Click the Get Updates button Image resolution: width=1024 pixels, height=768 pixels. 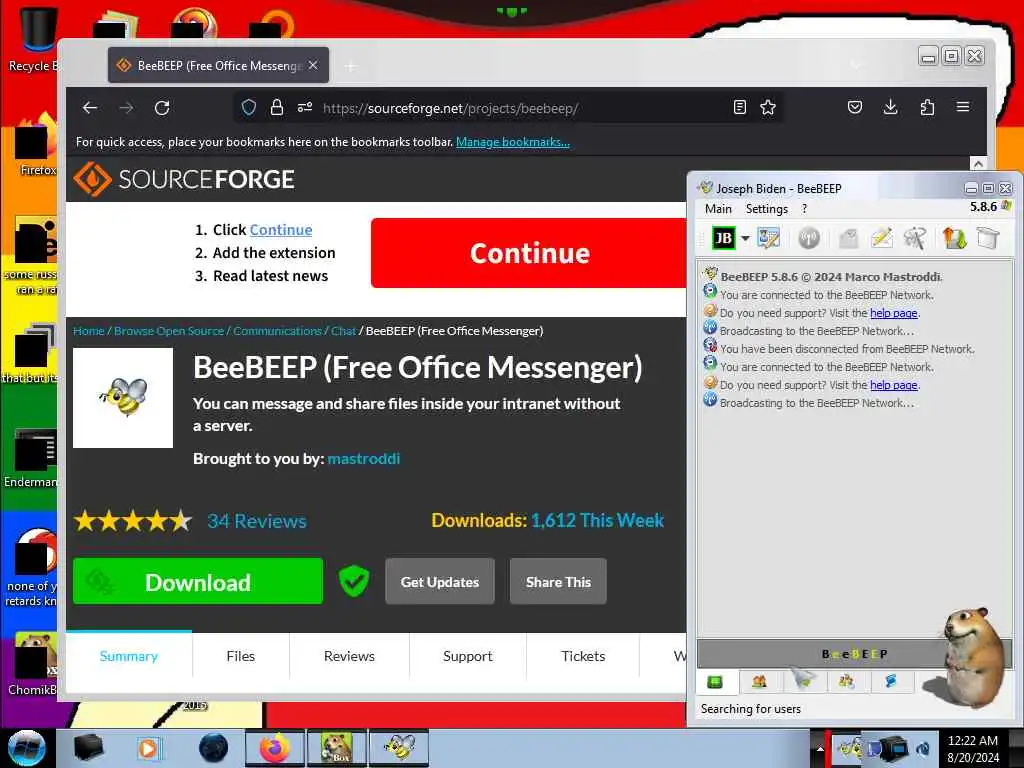coord(440,581)
